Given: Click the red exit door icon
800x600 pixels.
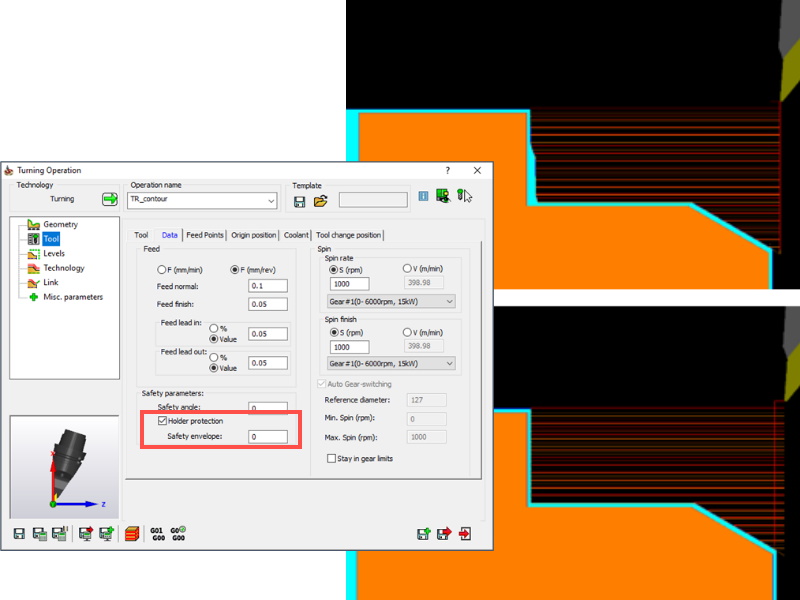Looking at the screenshot, I should tap(466, 534).
